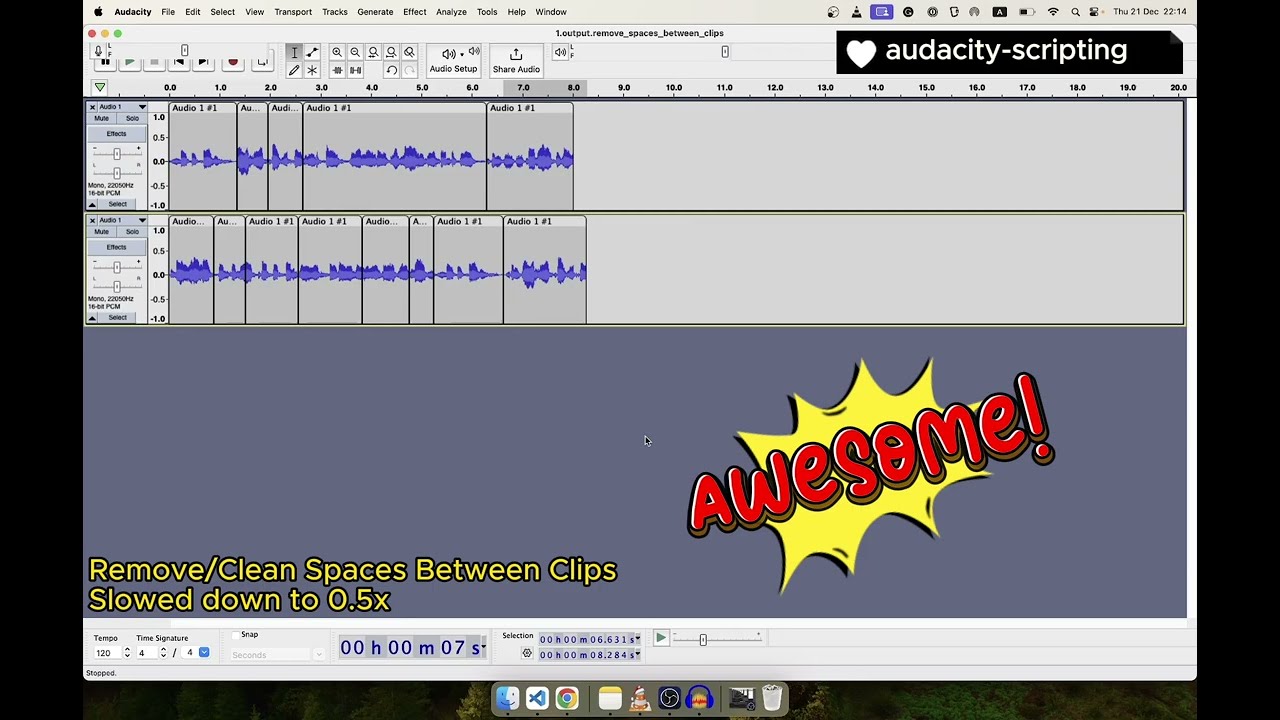Mute the top Audio 1 track
Screen dimensions: 1280x720
[101, 118]
